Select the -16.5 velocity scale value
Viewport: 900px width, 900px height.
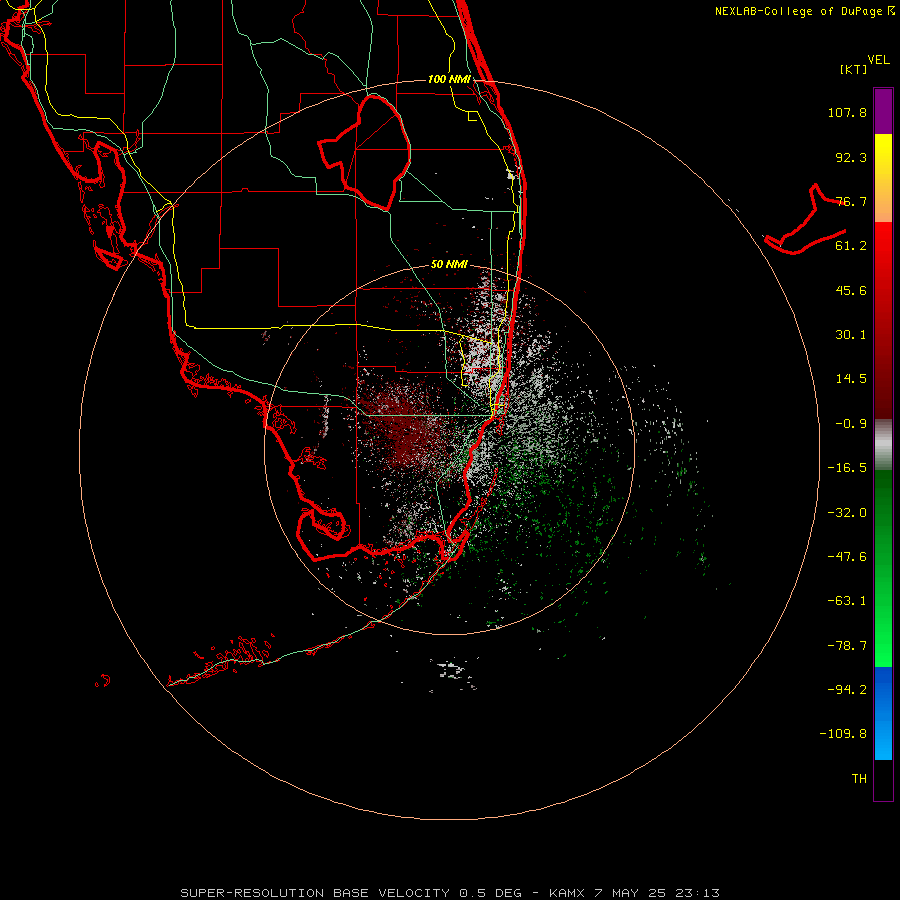(x=847, y=468)
